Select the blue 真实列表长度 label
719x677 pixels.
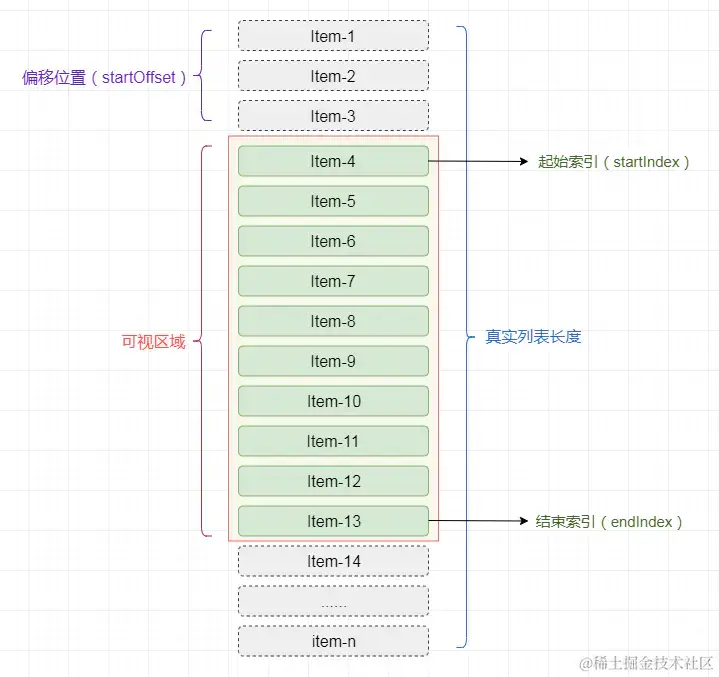pos(533,337)
